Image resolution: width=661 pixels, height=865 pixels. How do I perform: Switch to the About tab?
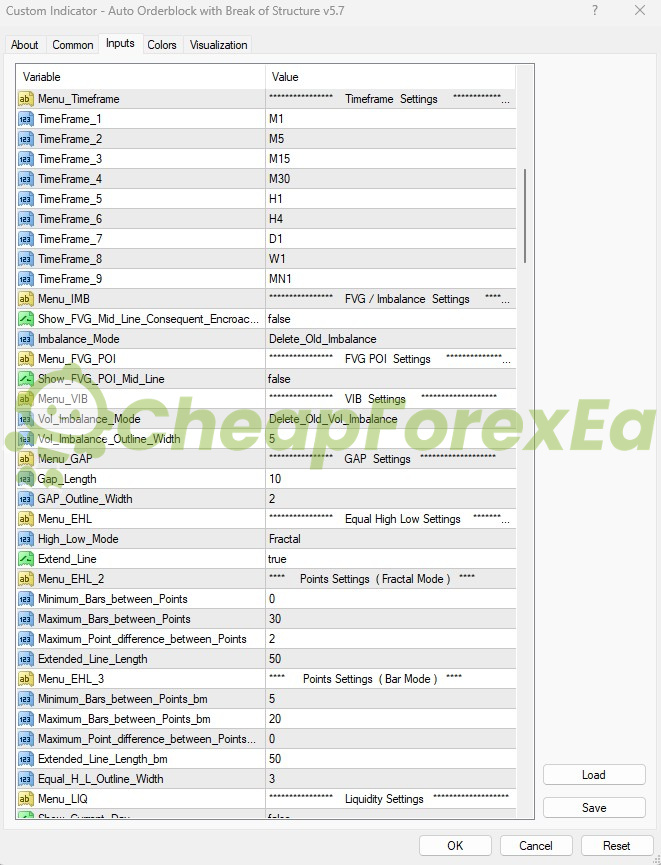25,45
